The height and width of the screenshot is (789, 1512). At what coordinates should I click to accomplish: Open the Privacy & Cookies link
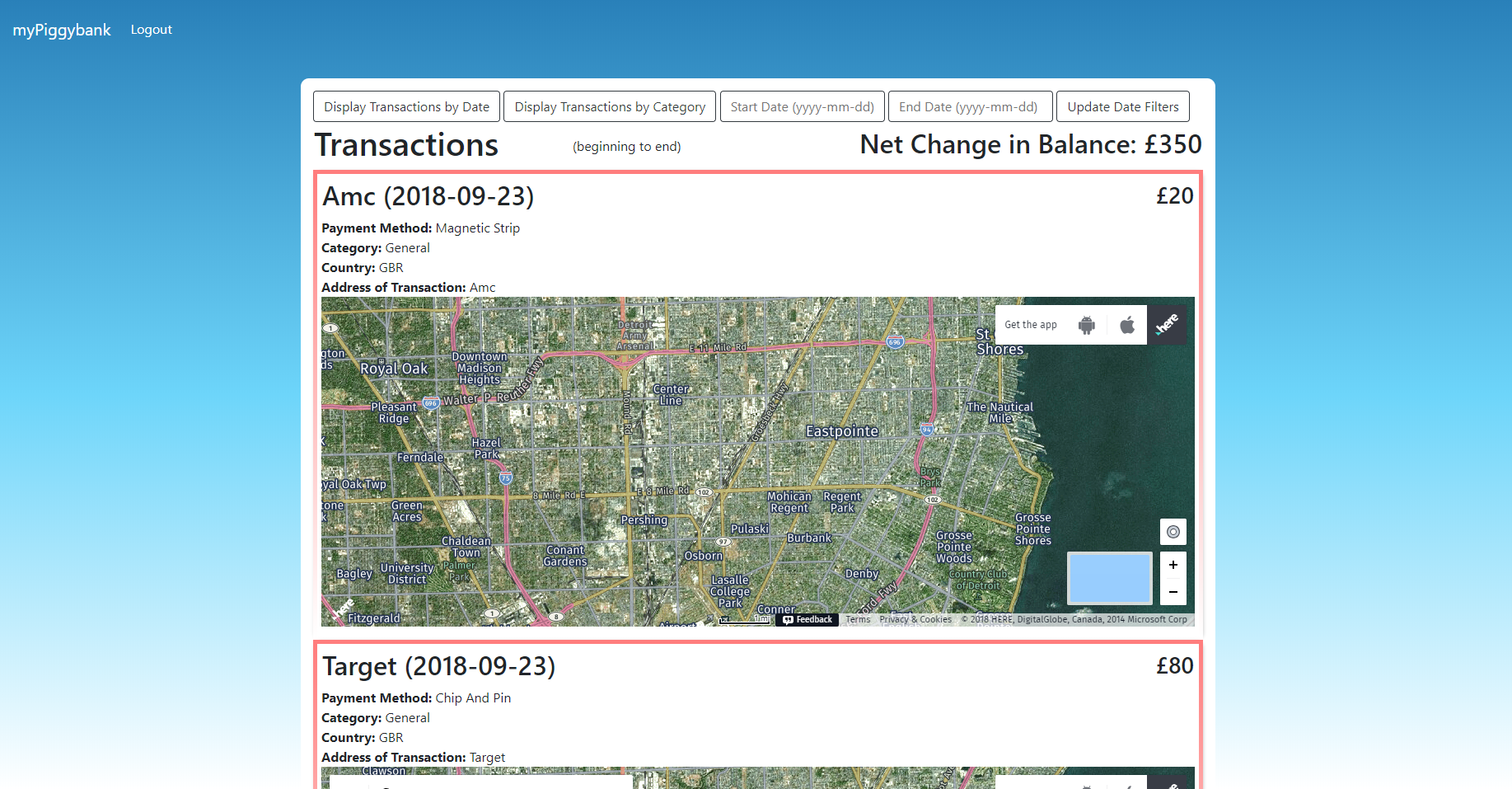[x=915, y=620]
